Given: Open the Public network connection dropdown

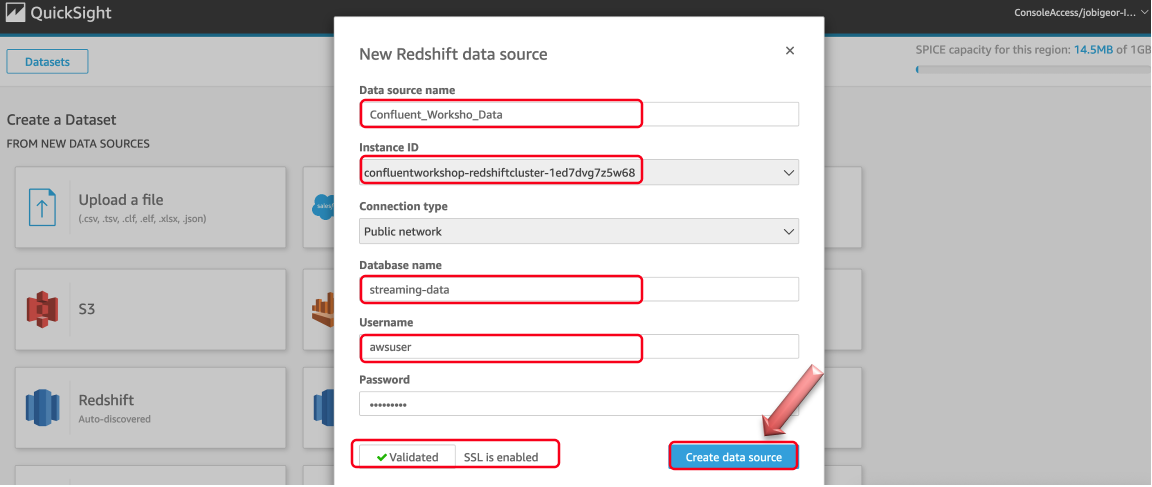Looking at the screenshot, I should click(578, 231).
